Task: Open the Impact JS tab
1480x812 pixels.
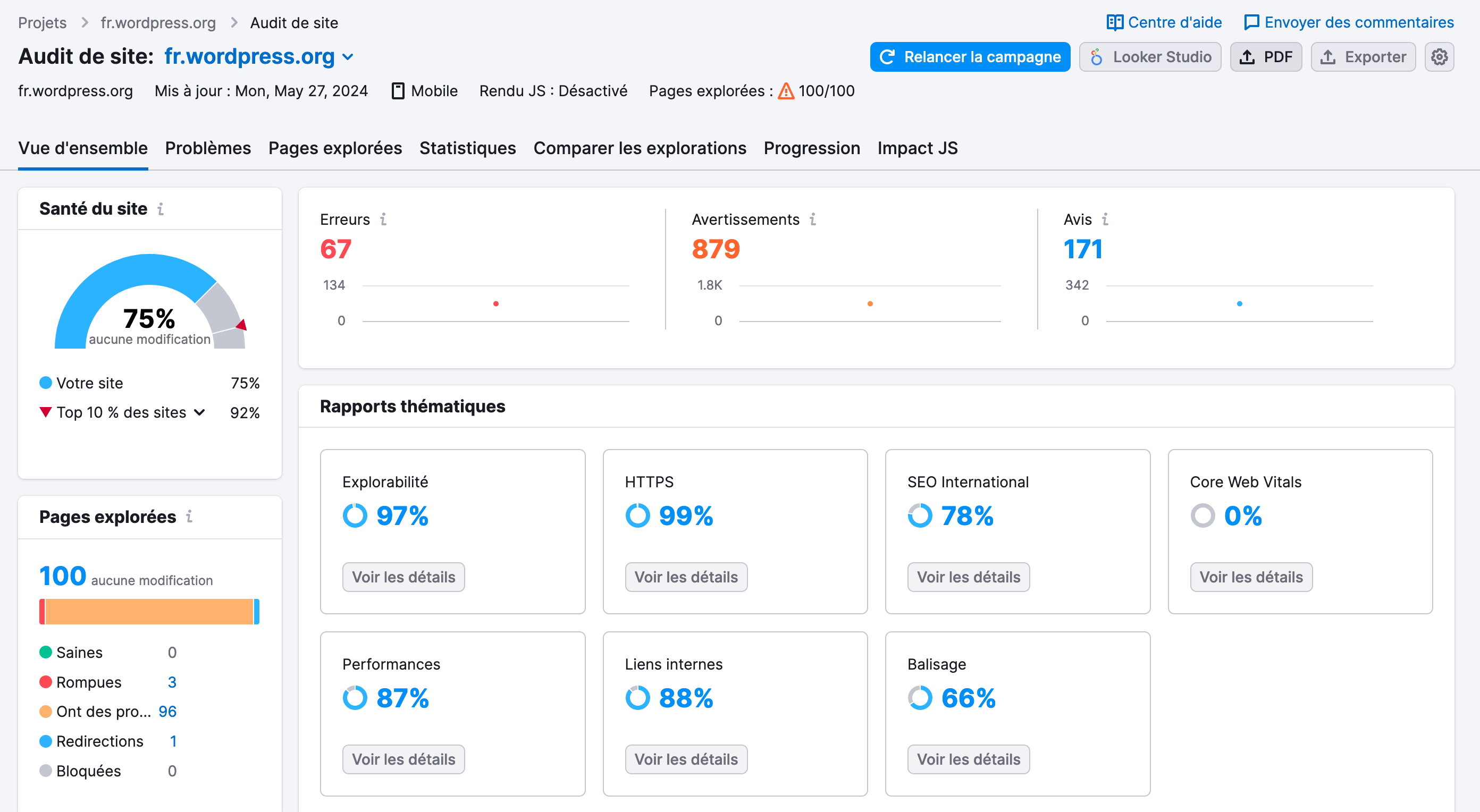Action: point(917,148)
